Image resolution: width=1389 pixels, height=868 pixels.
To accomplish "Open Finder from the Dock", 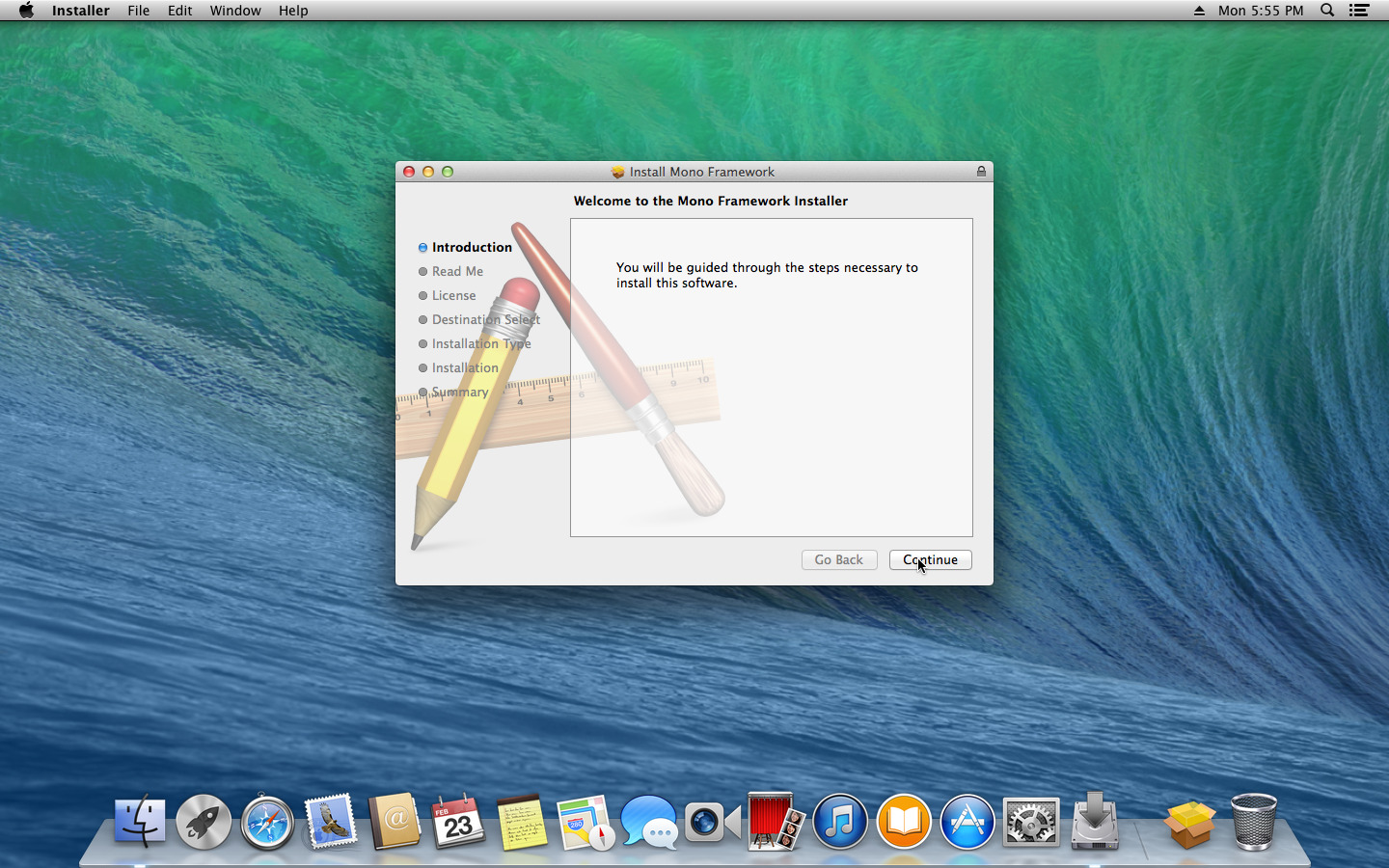I will pyautogui.click(x=140, y=823).
